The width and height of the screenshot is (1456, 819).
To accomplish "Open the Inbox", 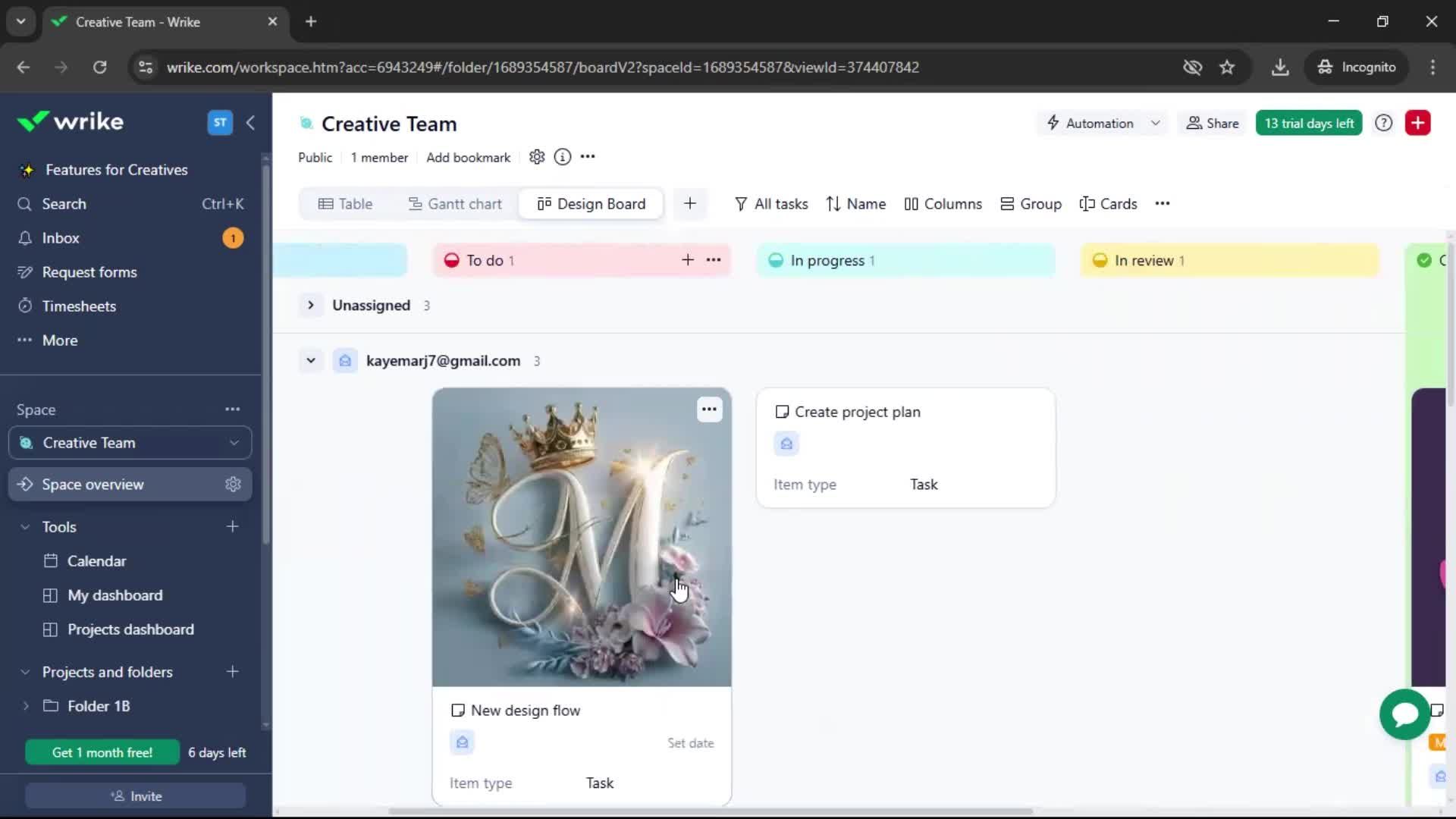I will [x=61, y=238].
